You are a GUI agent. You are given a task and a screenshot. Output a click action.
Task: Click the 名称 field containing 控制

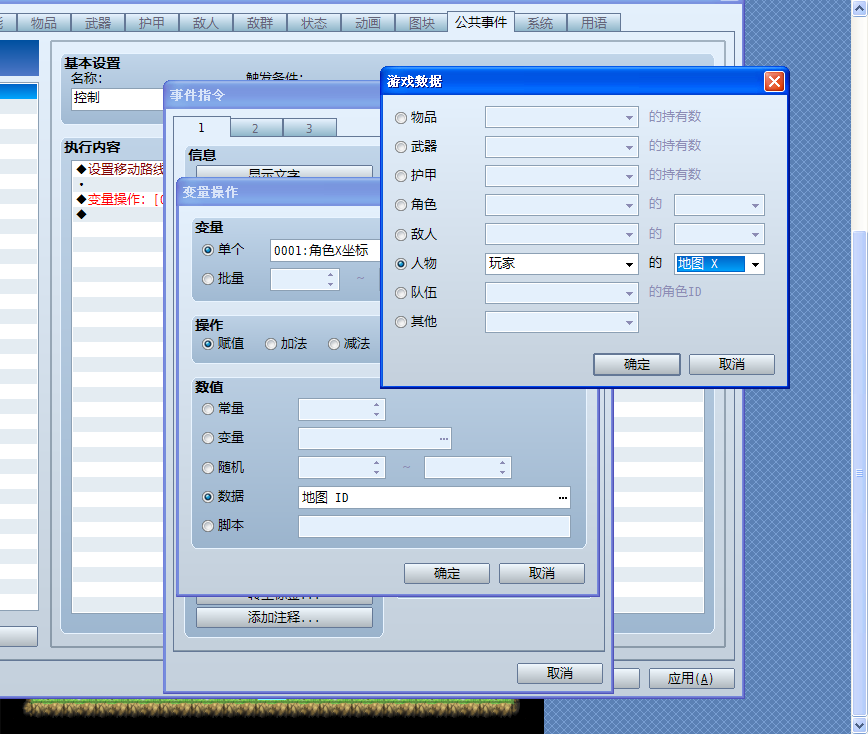pyautogui.click(x=118, y=99)
